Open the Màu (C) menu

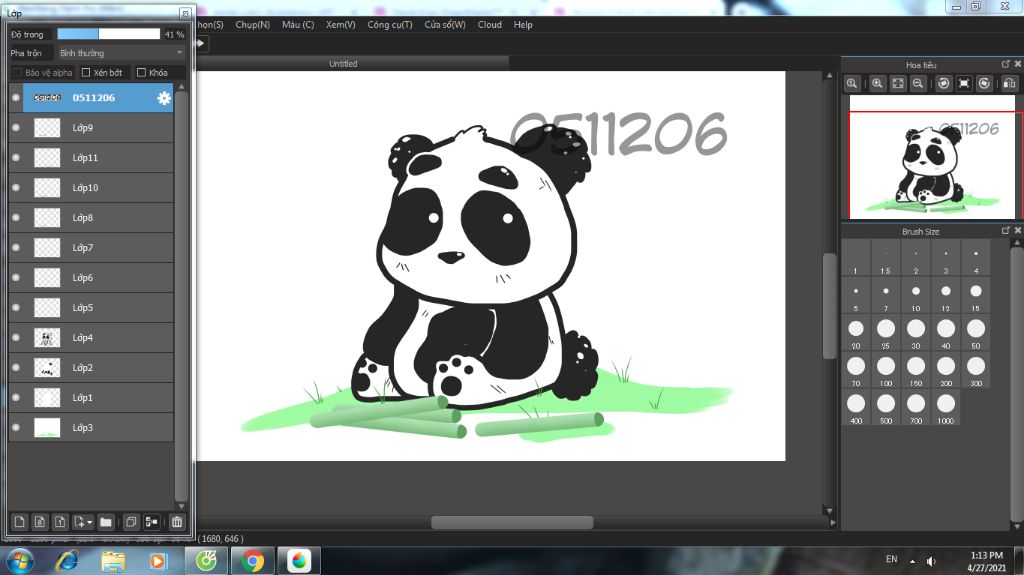tap(298, 25)
